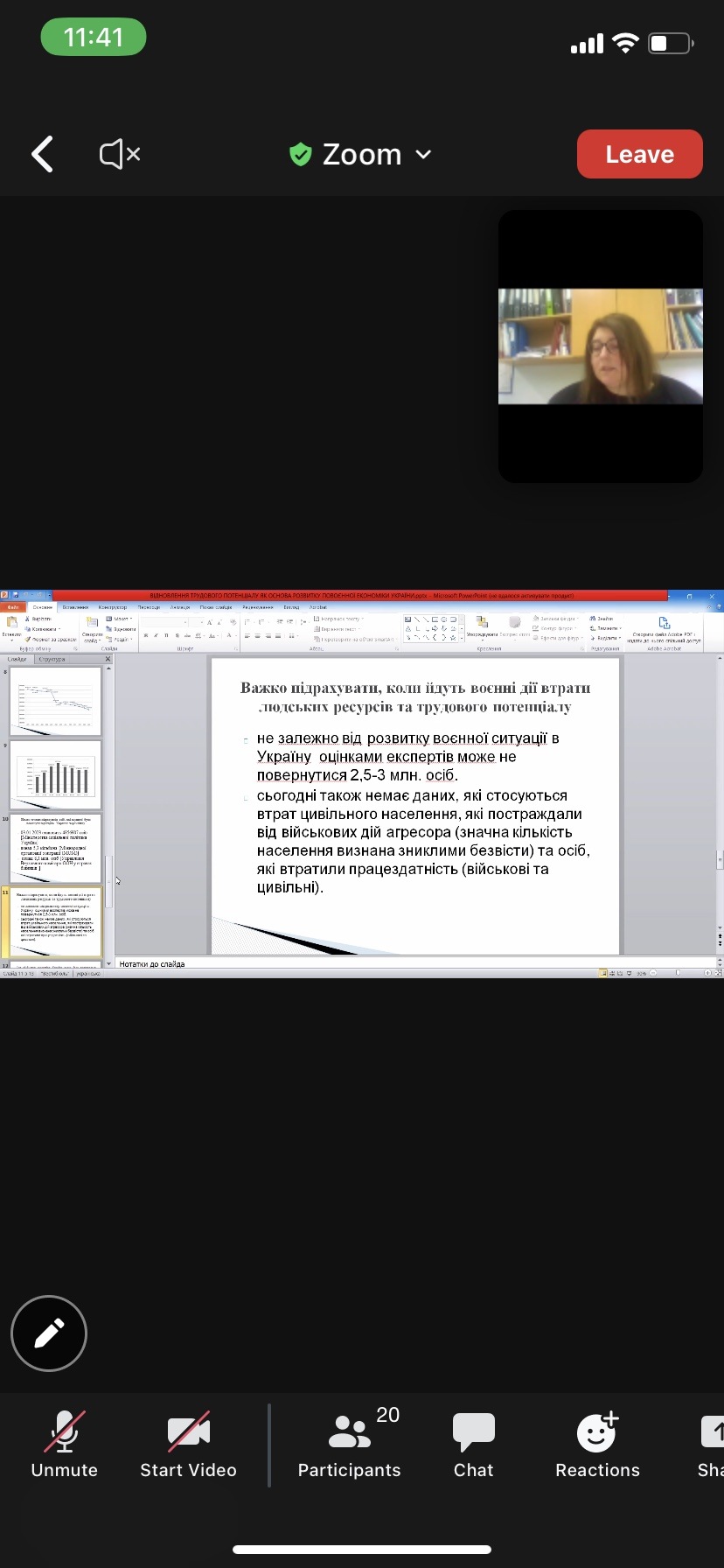Image resolution: width=724 pixels, height=1568 pixels.
Task: Open the Participants list
Action: coord(349,1444)
